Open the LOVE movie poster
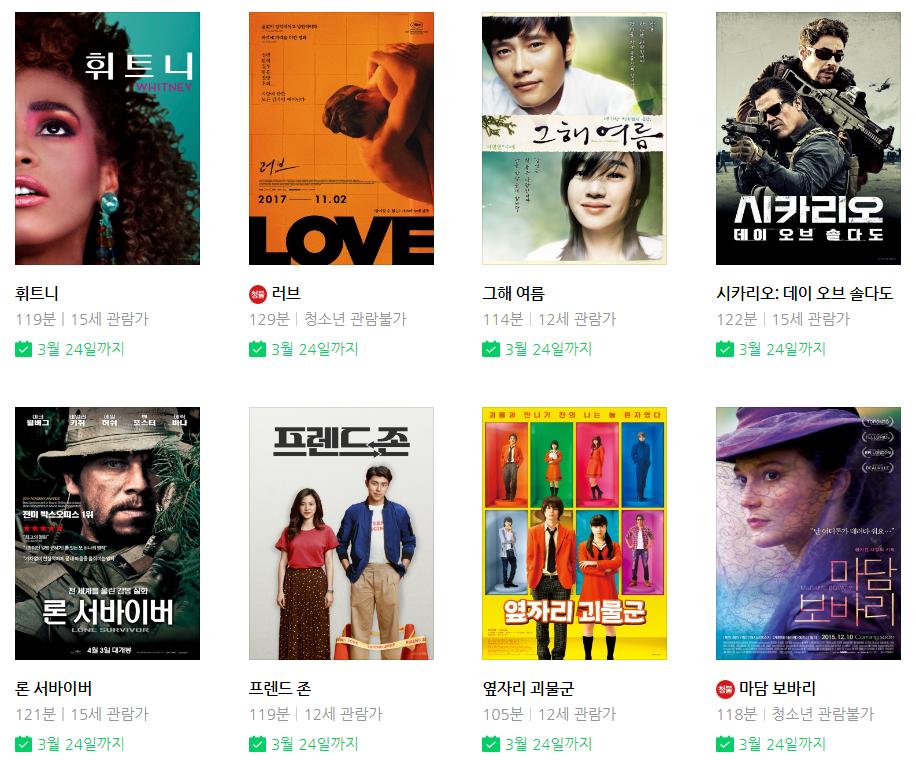The height and width of the screenshot is (760, 916). (341, 138)
